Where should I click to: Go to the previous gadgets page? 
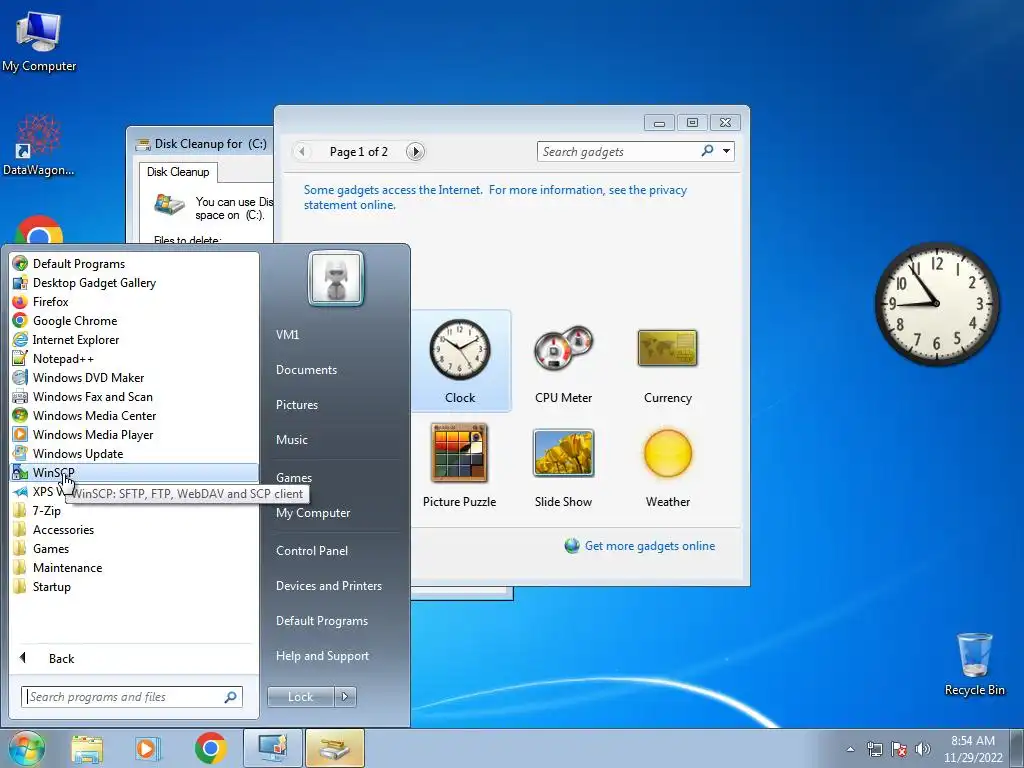[301, 152]
